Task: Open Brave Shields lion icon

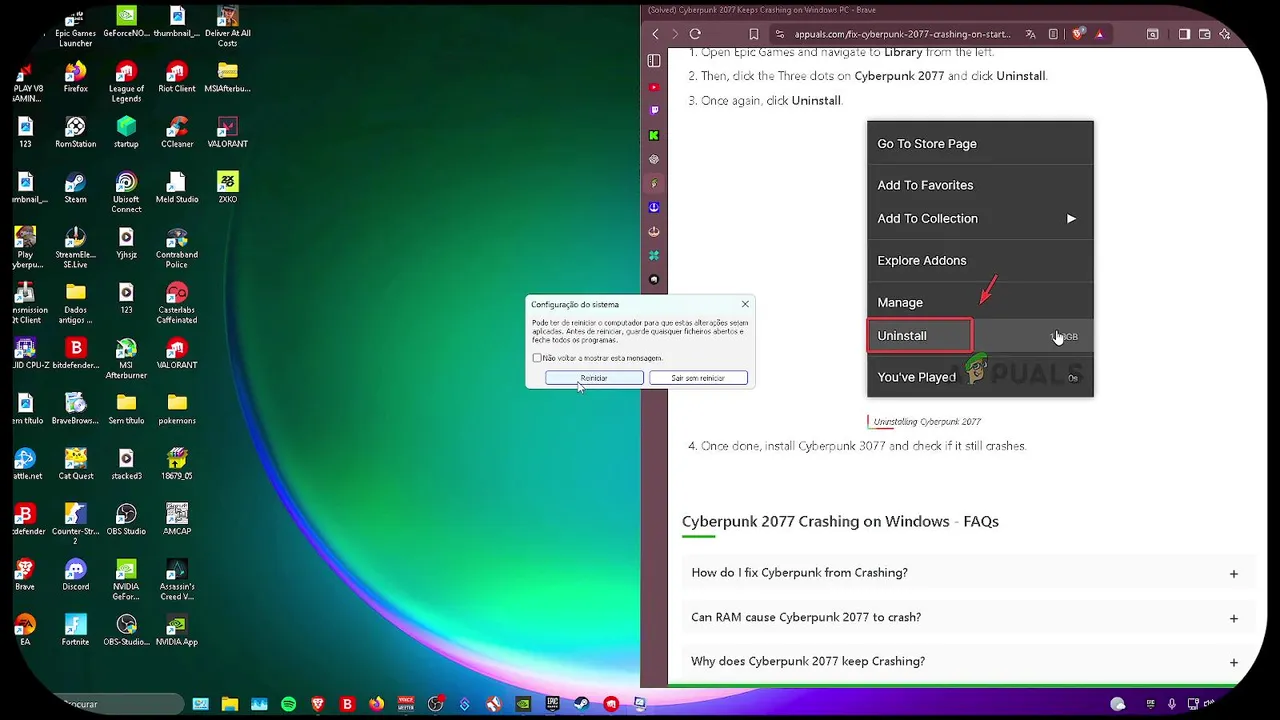Action: pos(1078,34)
